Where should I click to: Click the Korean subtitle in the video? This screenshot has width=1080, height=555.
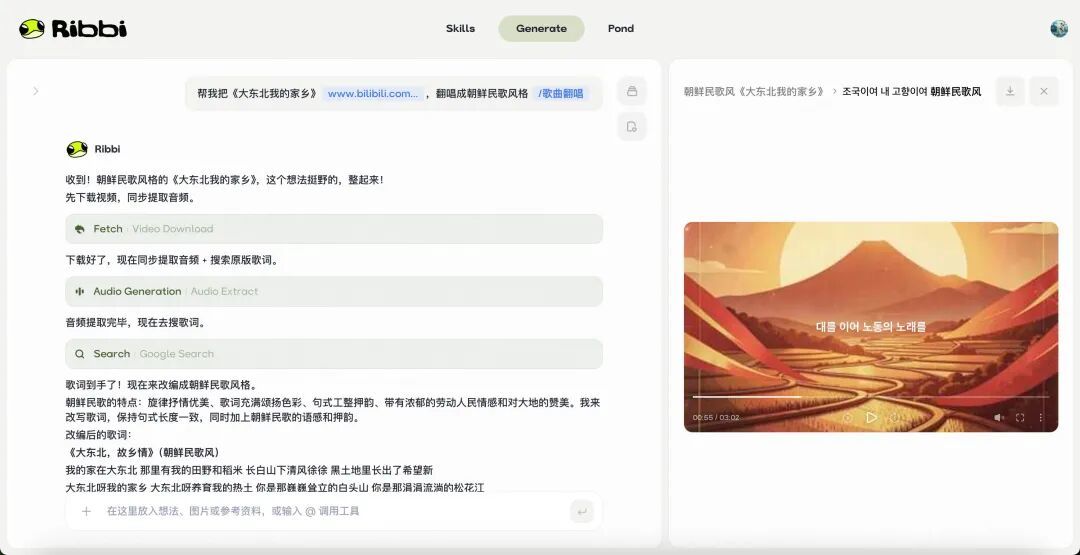click(x=871, y=327)
